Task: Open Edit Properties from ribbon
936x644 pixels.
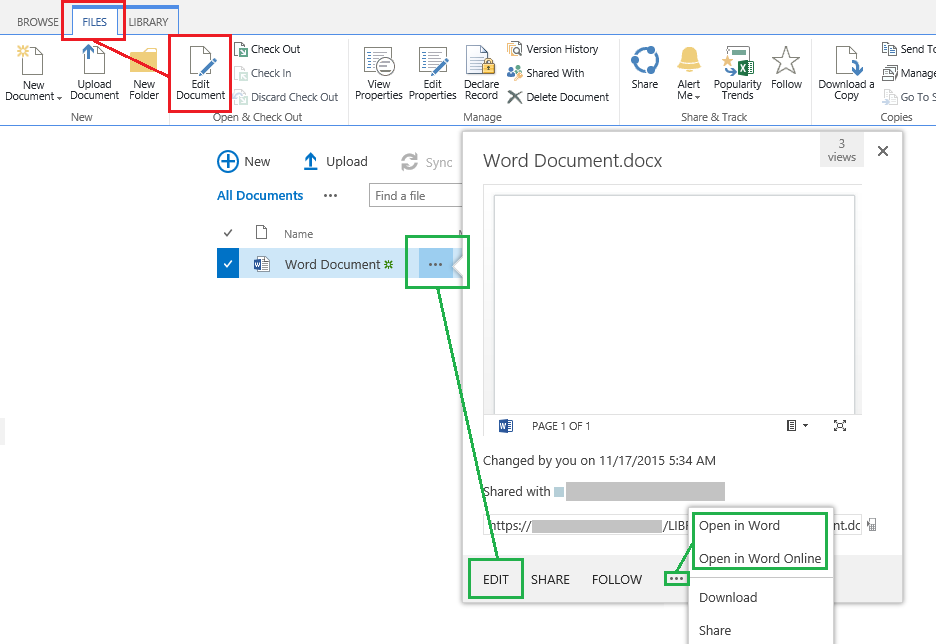Action: (433, 73)
